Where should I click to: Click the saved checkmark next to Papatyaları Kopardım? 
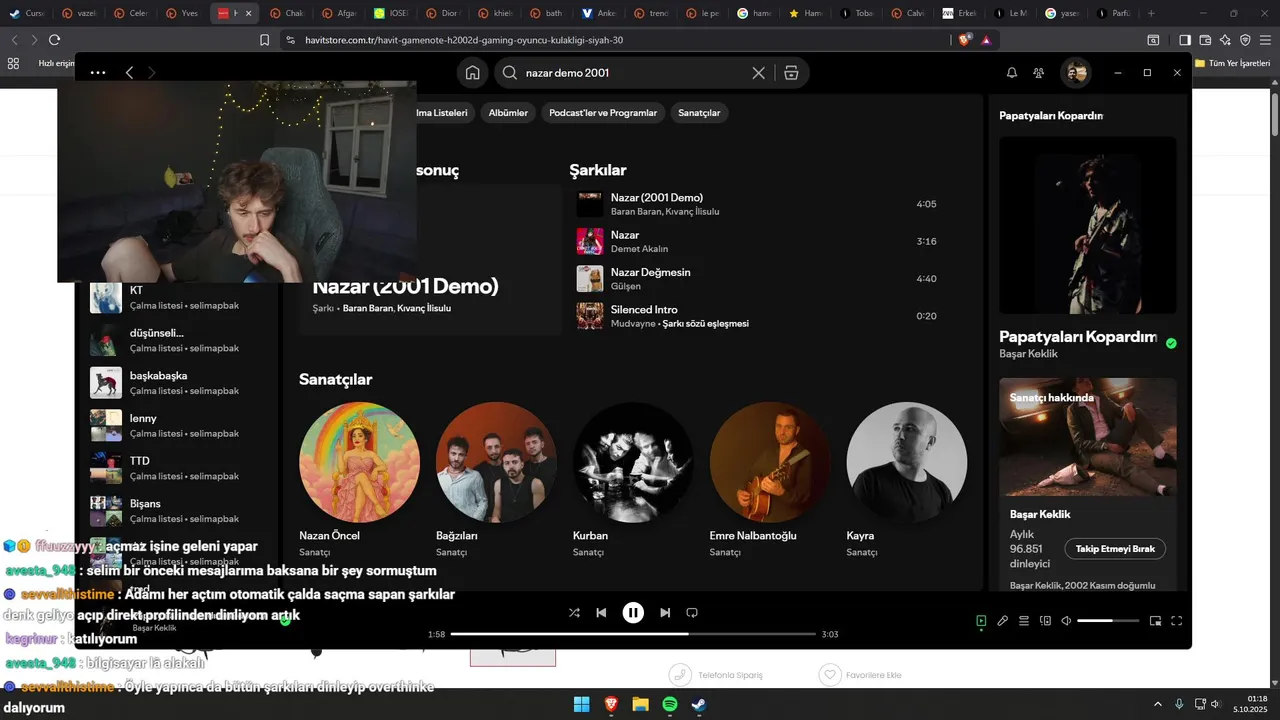coord(1171,343)
